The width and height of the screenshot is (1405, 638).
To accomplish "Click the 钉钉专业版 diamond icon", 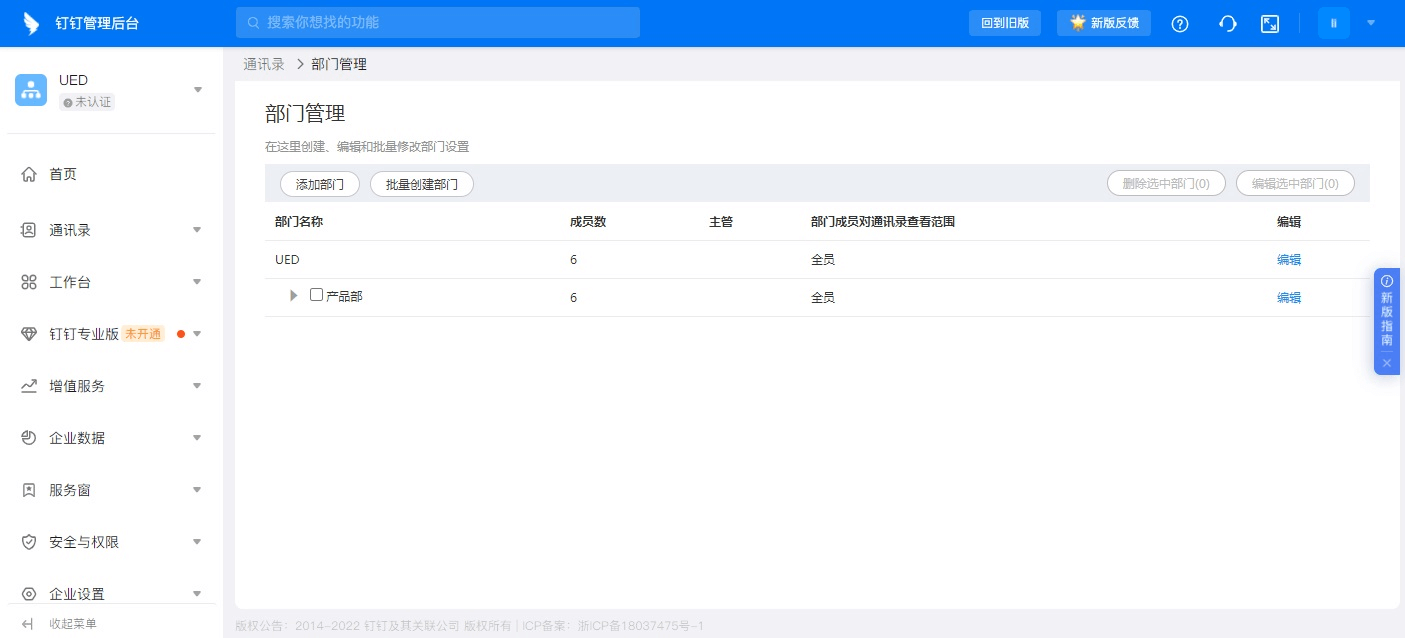I will (29, 334).
